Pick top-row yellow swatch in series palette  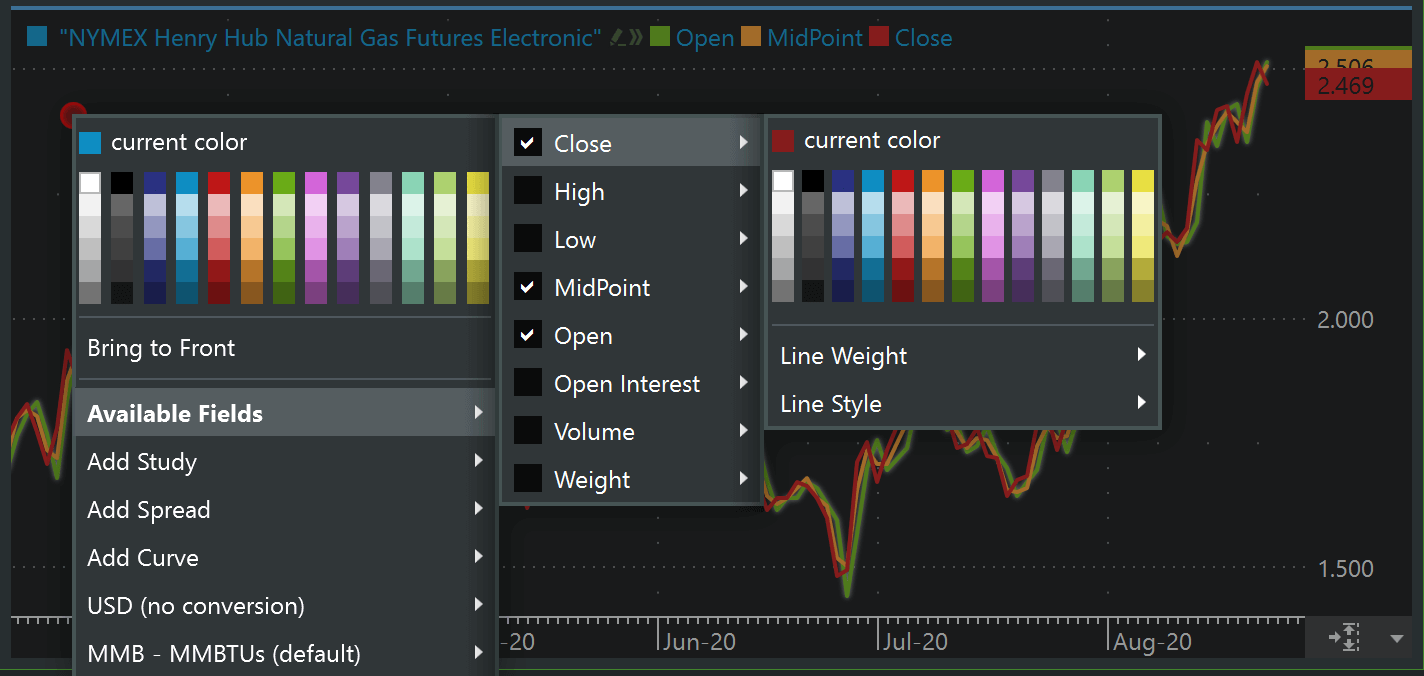point(478,183)
